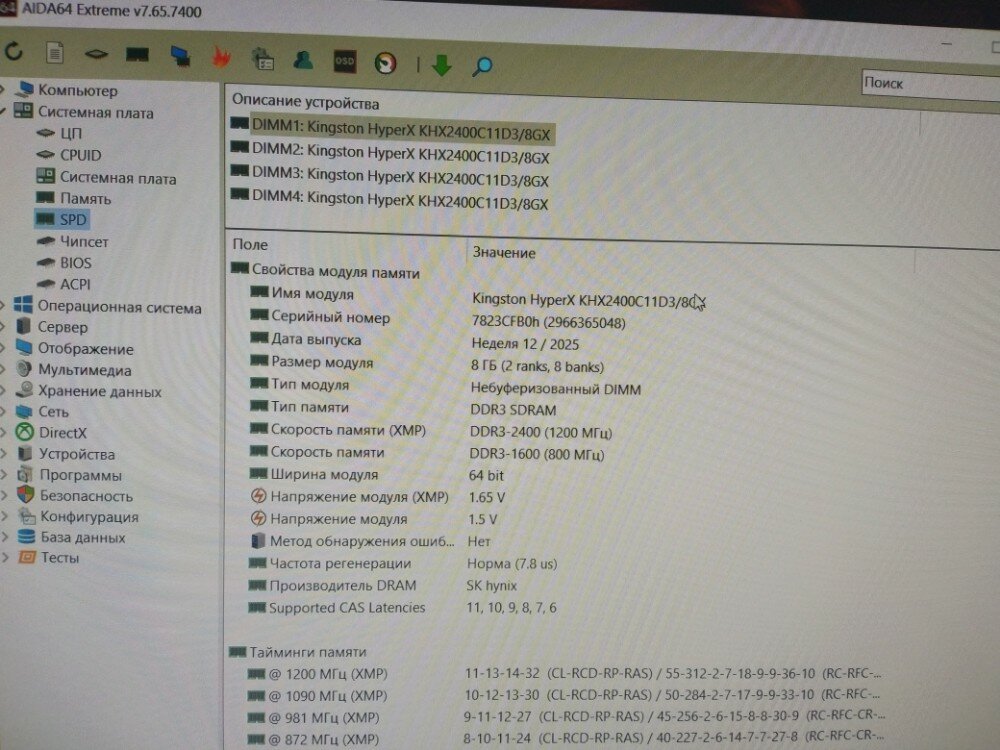This screenshot has width=1000, height=750.
Task: Click the Тесты sidebar item
Action: (x=59, y=557)
